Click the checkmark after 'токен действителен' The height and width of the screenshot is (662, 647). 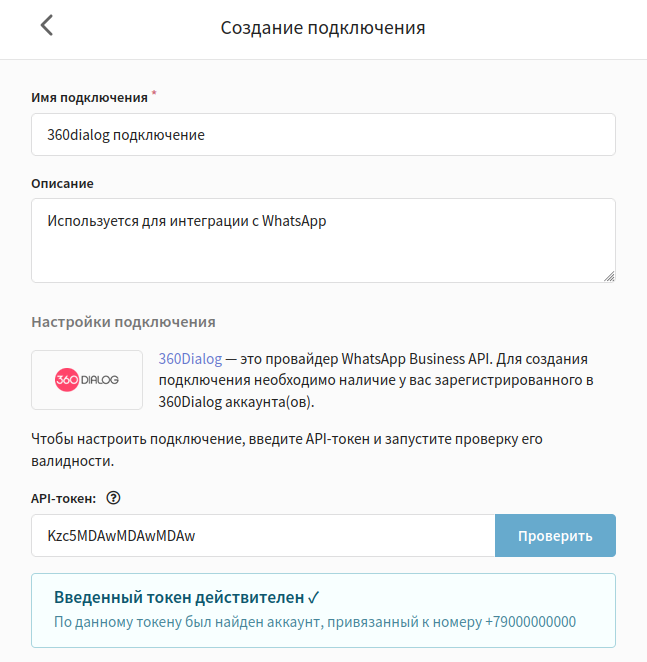pos(313,597)
